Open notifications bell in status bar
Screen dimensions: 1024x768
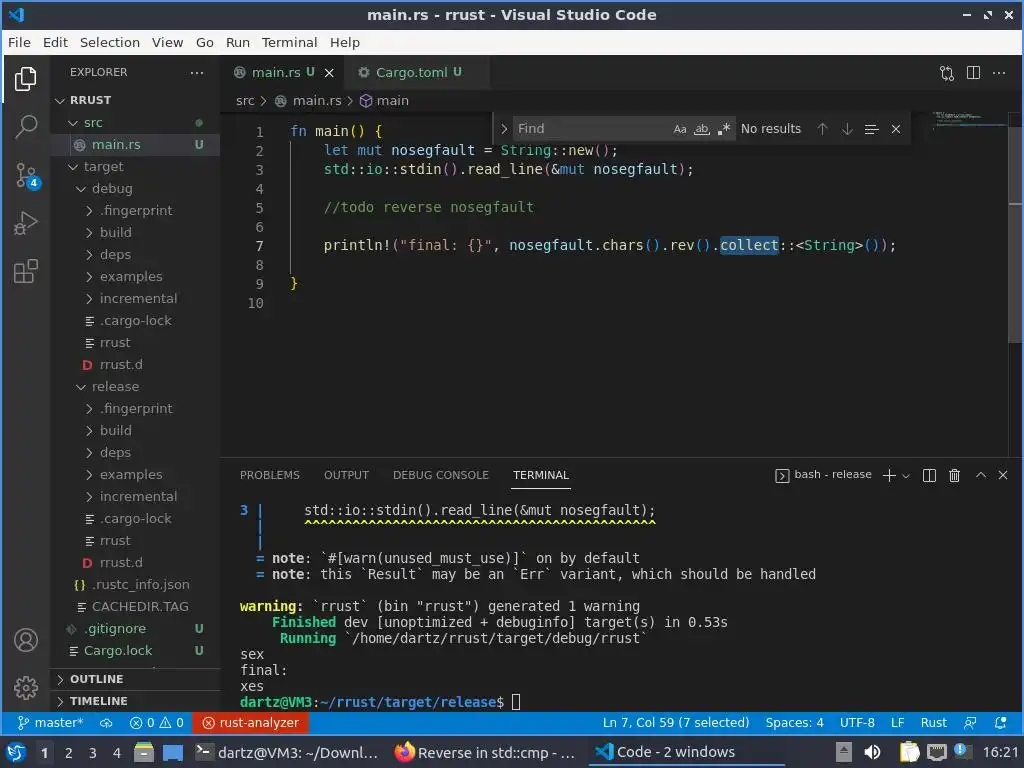coord(1000,723)
